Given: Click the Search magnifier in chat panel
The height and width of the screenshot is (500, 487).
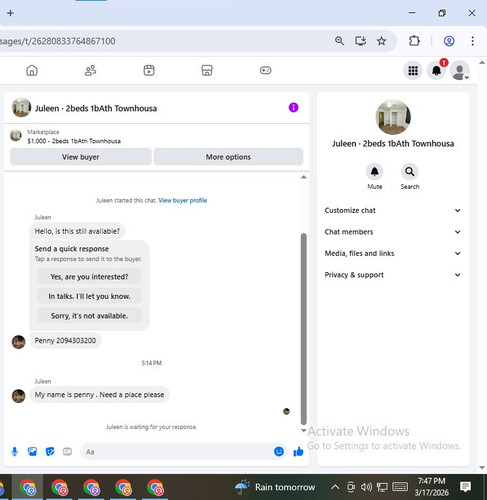Looking at the screenshot, I should pos(410,172).
